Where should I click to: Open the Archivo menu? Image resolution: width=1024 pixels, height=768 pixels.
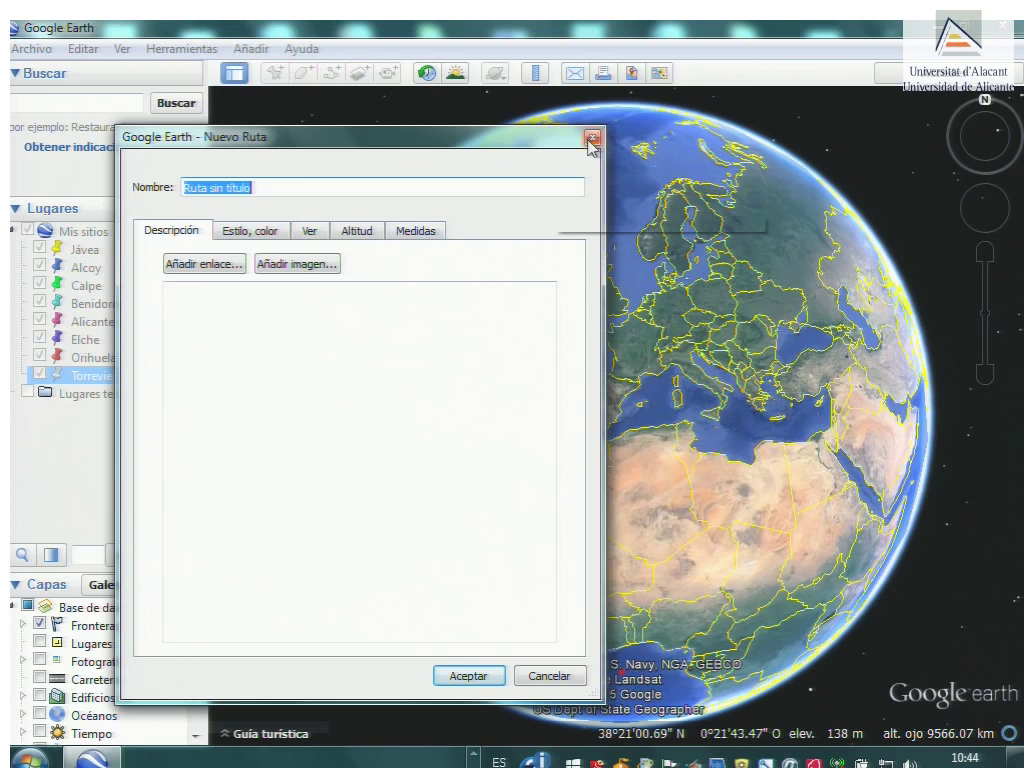[31, 49]
